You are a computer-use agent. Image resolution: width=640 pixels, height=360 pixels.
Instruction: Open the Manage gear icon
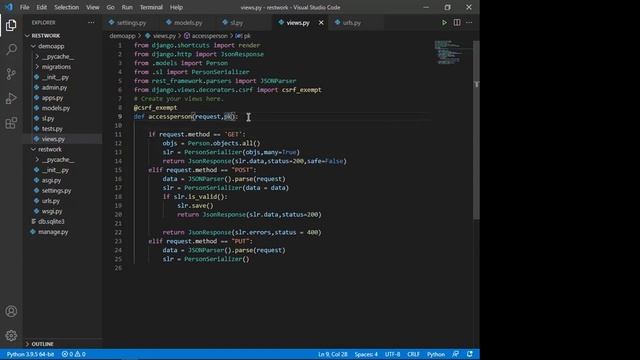11,336
